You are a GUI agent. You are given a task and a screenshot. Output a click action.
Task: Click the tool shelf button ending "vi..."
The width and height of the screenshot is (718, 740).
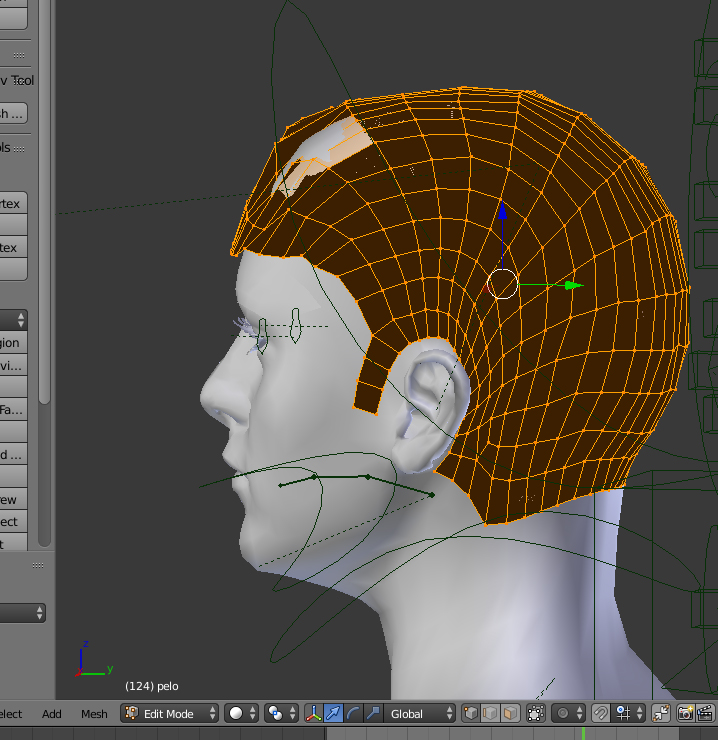click(13, 365)
